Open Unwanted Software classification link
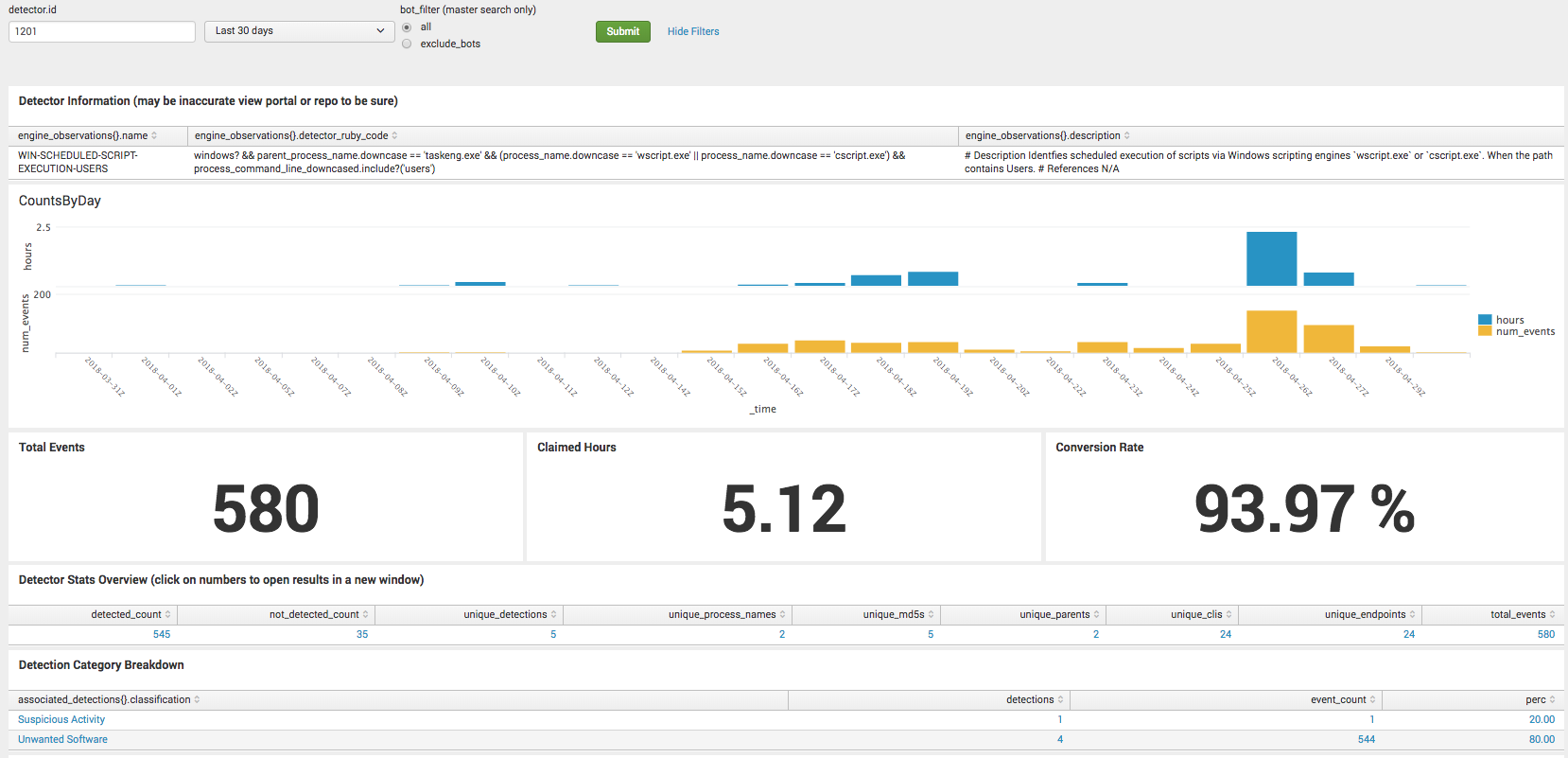 62,740
